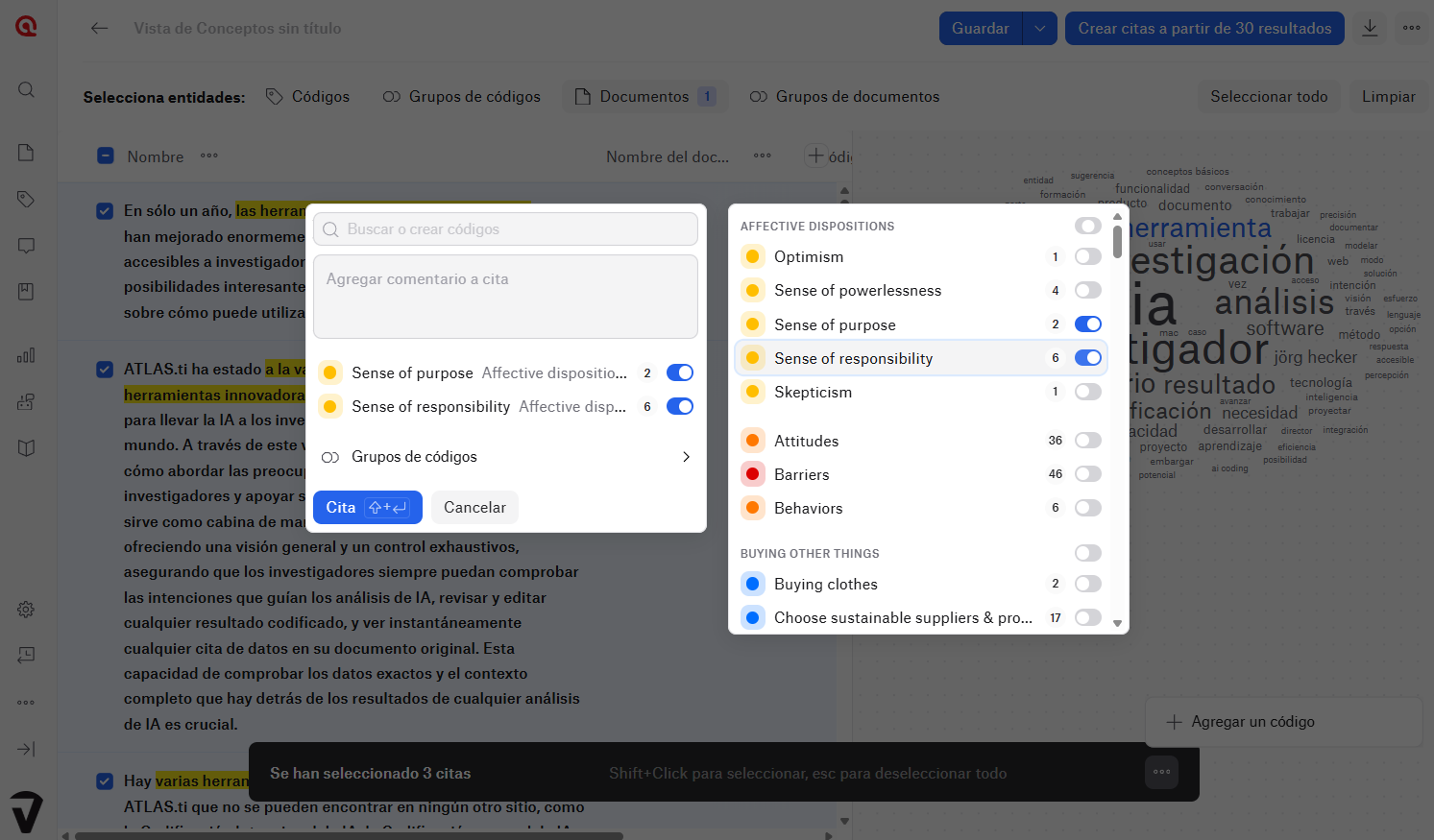Open the settings gear in sidebar
This screenshot has height=840, width=1434.
[x=26, y=609]
